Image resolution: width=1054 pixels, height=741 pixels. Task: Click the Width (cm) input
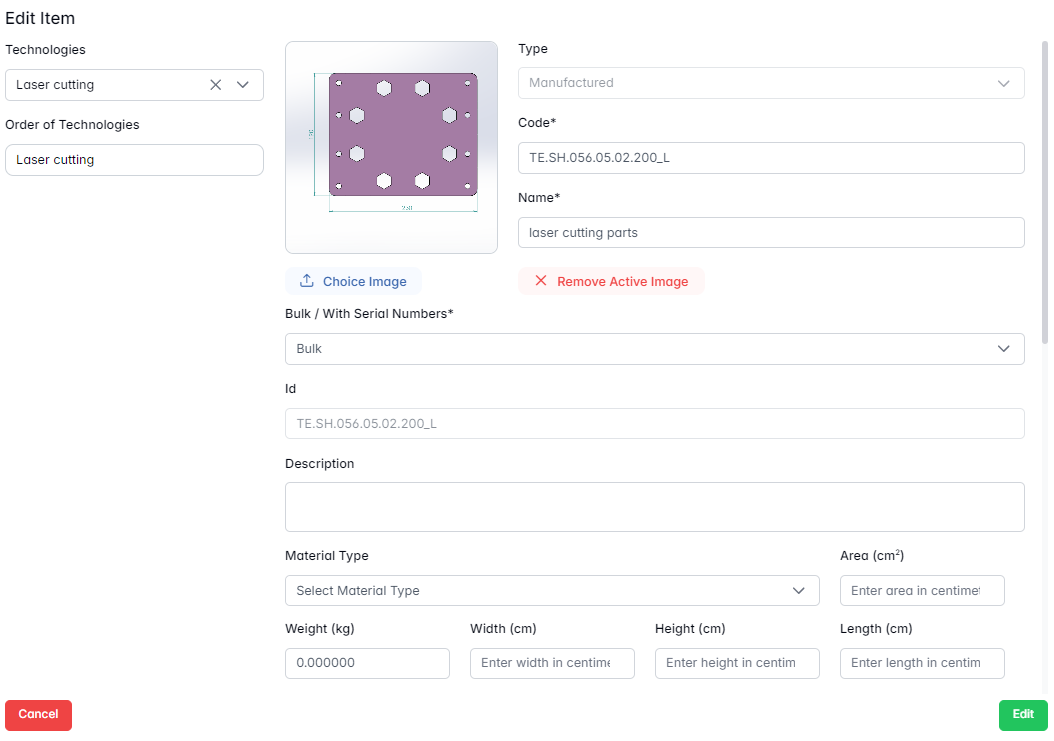click(x=552, y=663)
